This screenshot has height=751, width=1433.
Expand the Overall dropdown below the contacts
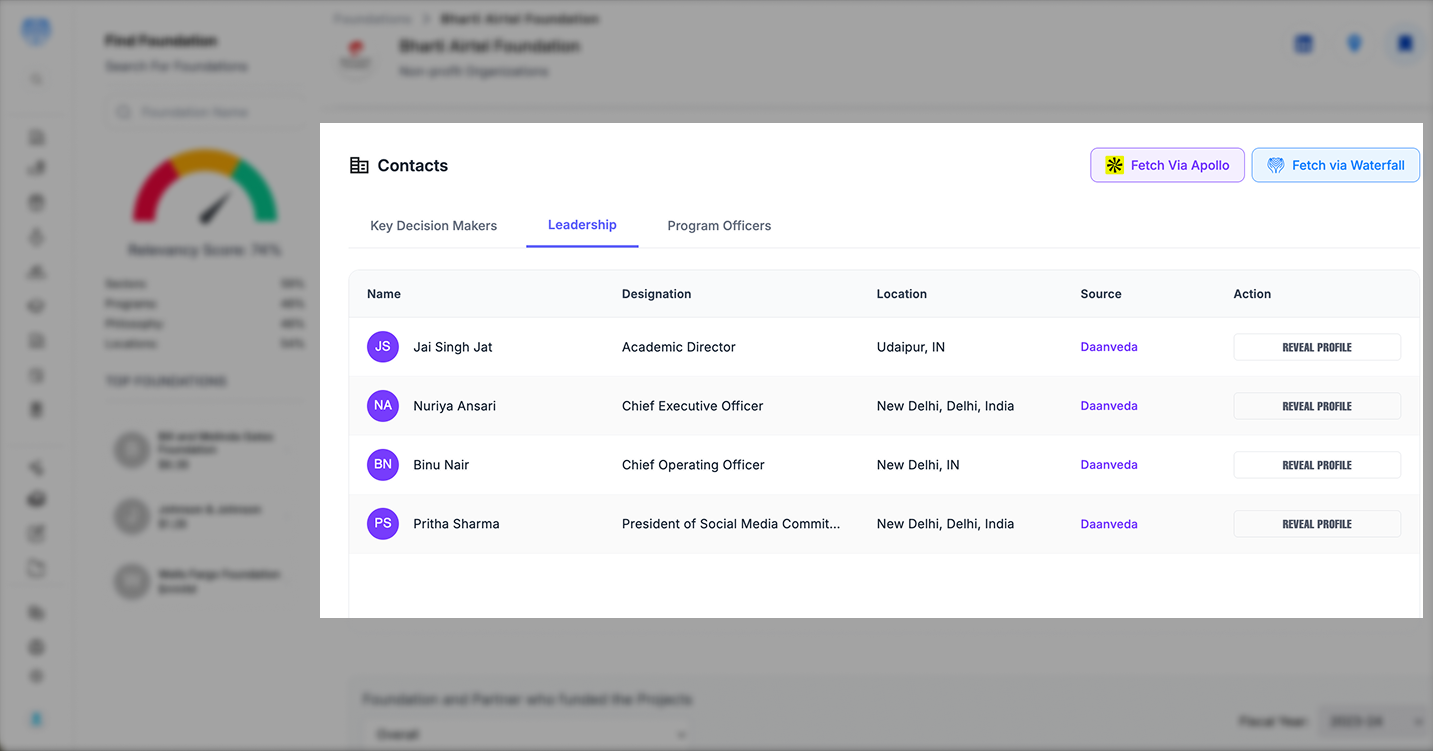526,734
